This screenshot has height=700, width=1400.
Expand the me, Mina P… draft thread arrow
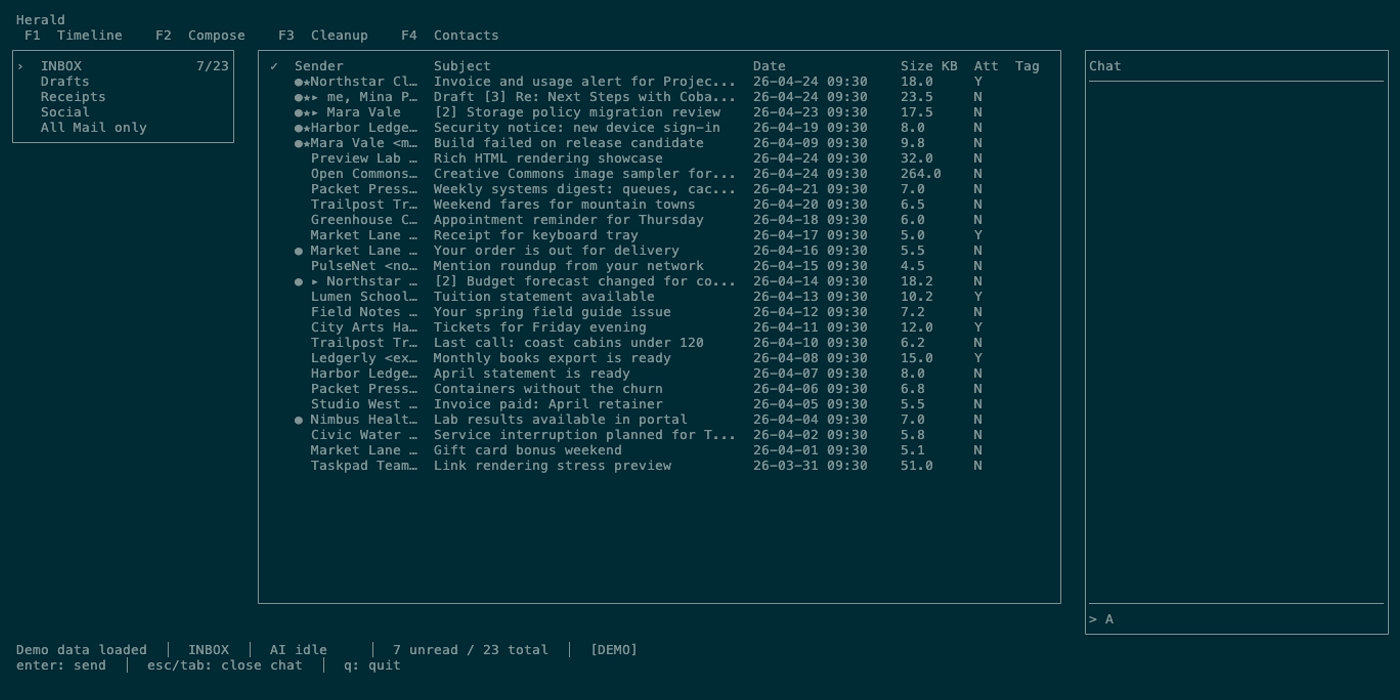click(x=315, y=97)
